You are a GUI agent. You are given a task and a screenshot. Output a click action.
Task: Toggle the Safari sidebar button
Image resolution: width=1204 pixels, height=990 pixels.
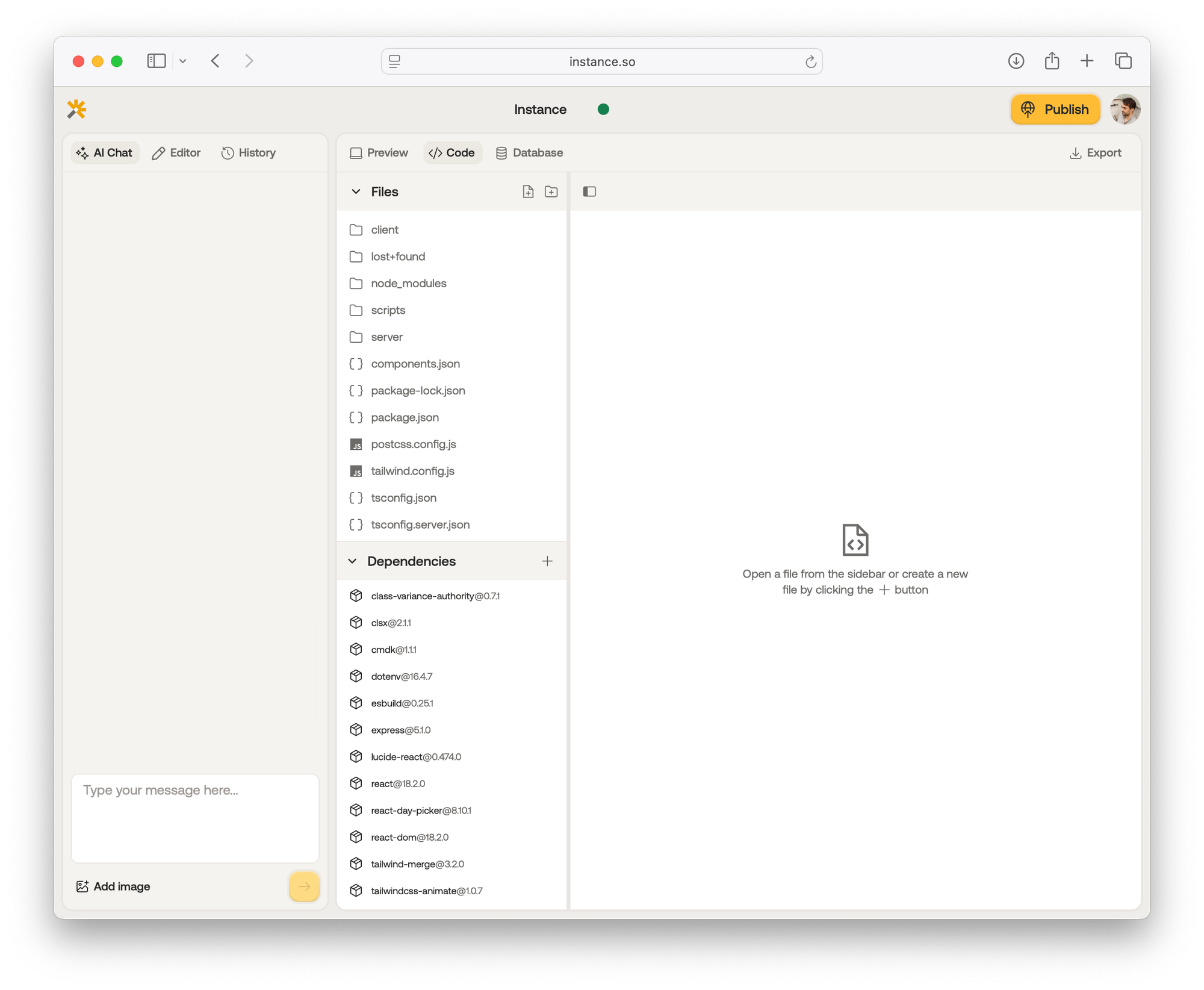click(x=157, y=61)
